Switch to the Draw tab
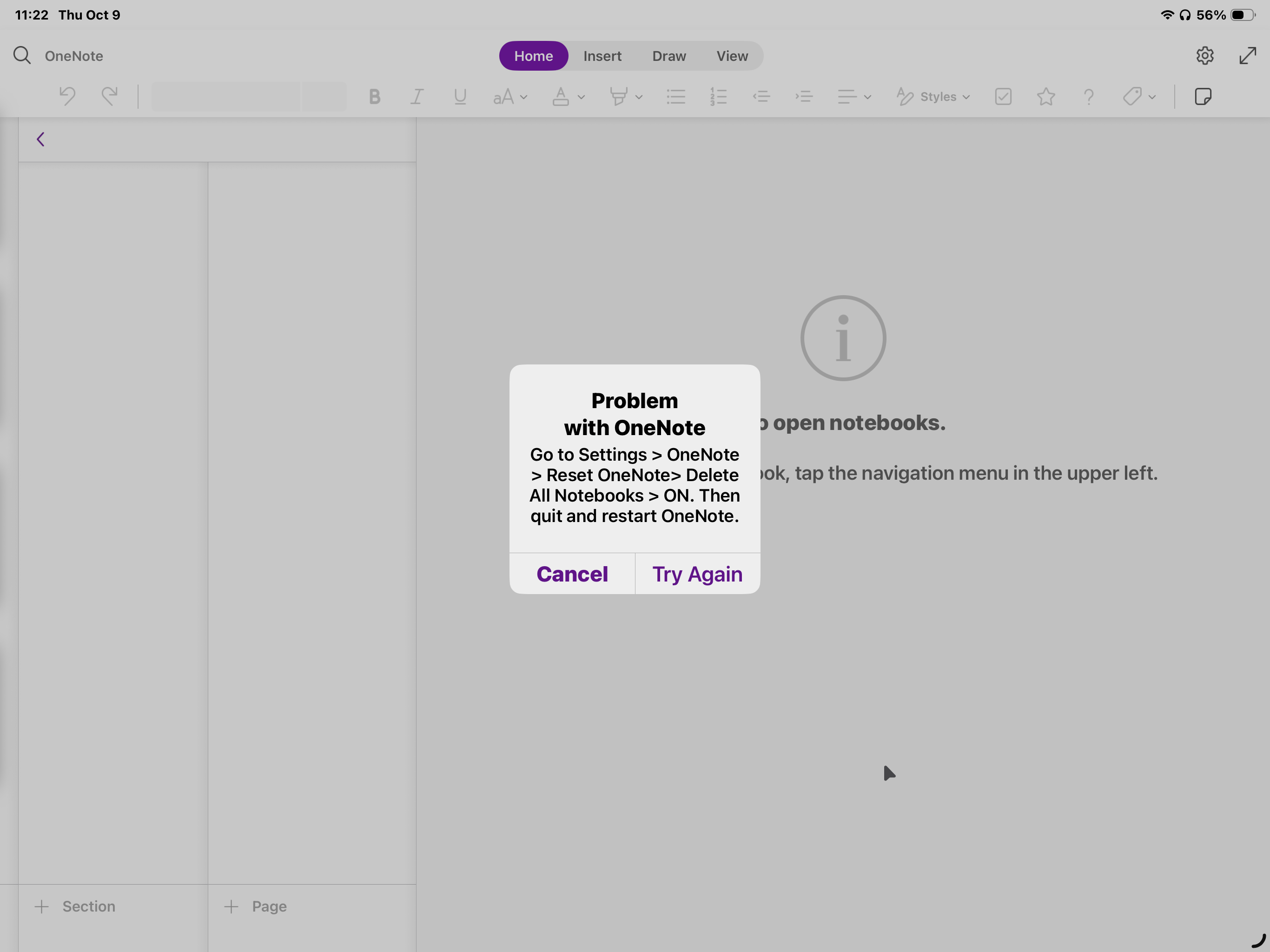Image resolution: width=1270 pixels, height=952 pixels. coord(669,56)
